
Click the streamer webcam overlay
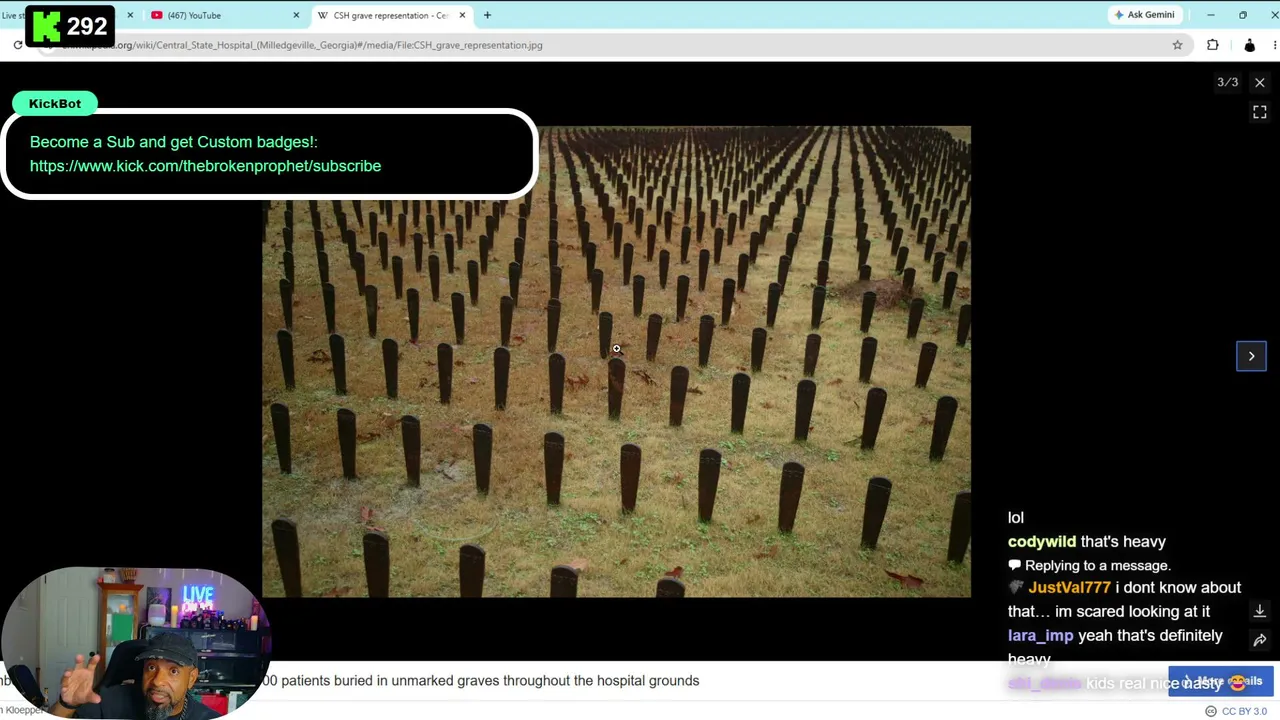coord(135,643)
